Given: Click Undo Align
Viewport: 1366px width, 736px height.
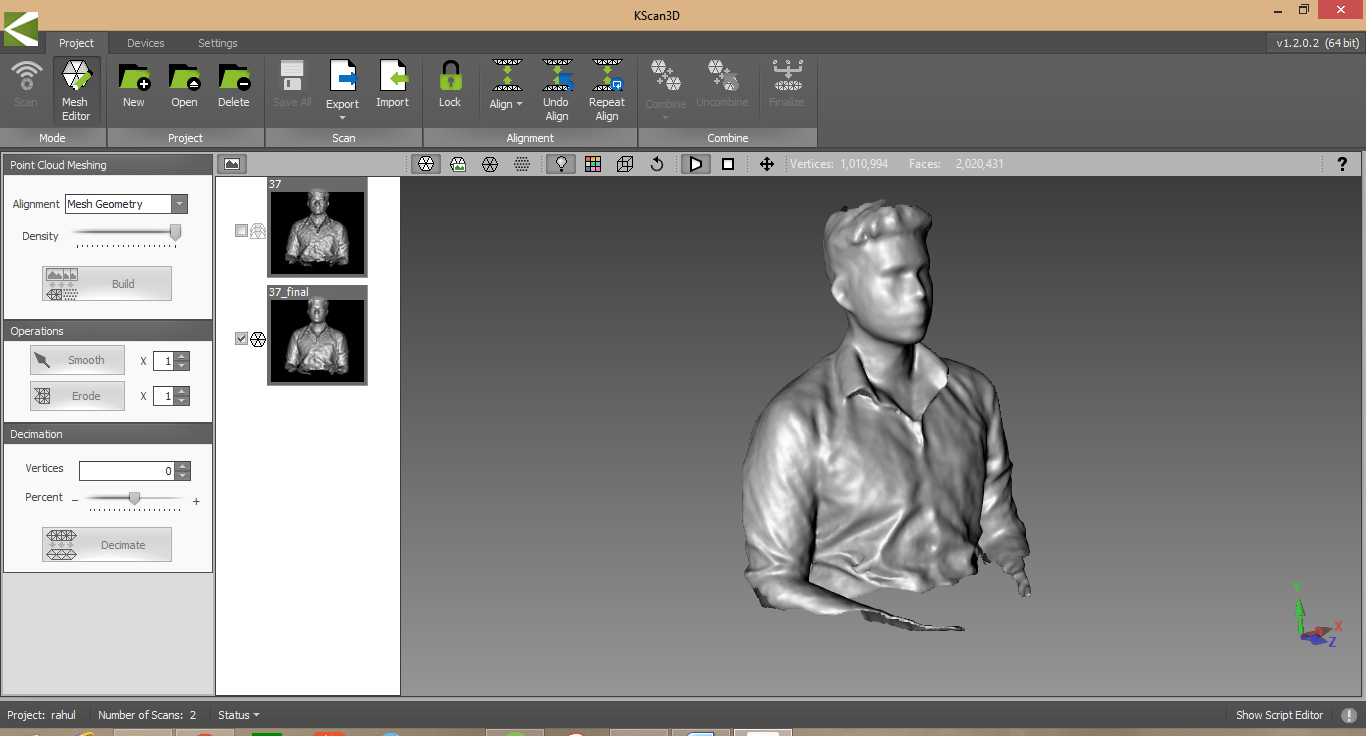Looking at the screenshot, I should [557, 90].
